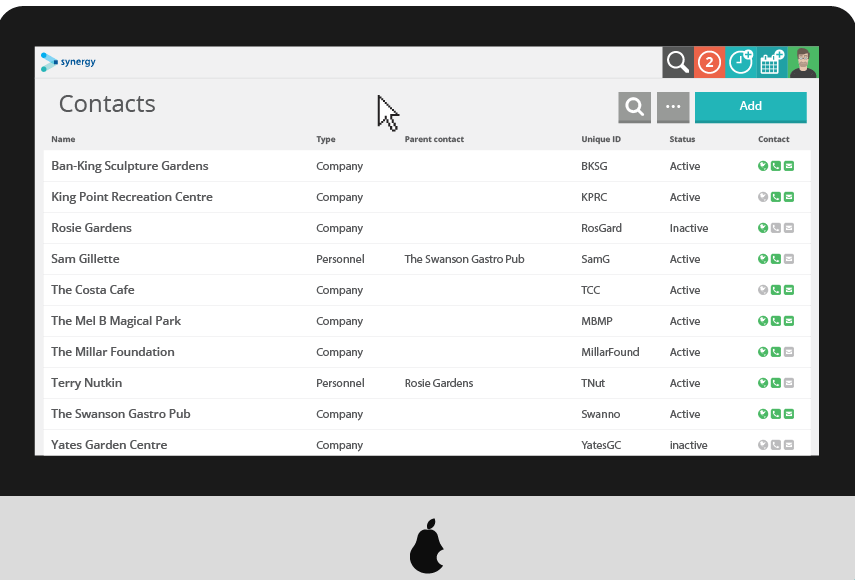The width and height of the screenshot is (855, 580).
Task: Open The Mel B Magical Park contact
Action: coord(116,321)
